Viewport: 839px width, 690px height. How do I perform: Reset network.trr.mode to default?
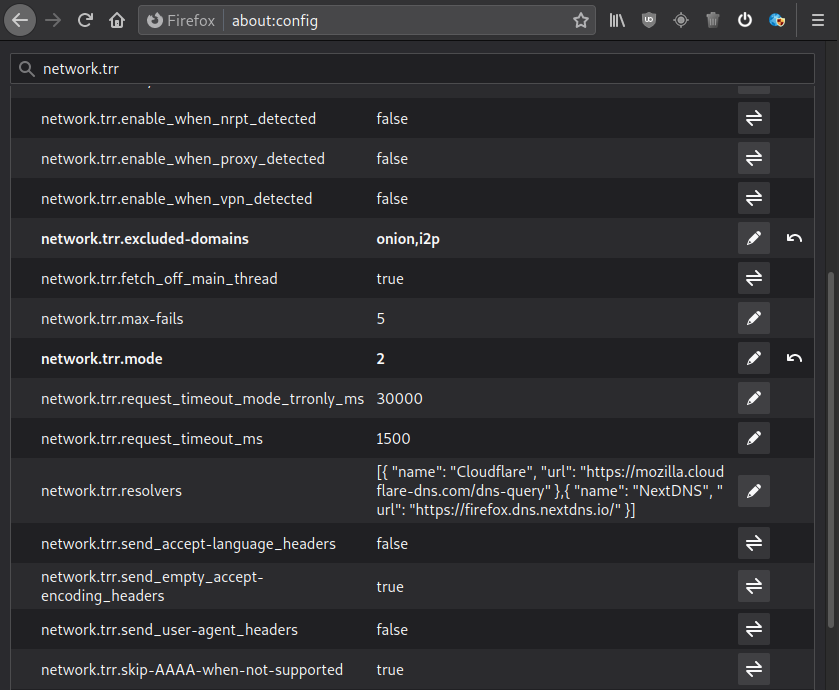[x=794, y=358]
